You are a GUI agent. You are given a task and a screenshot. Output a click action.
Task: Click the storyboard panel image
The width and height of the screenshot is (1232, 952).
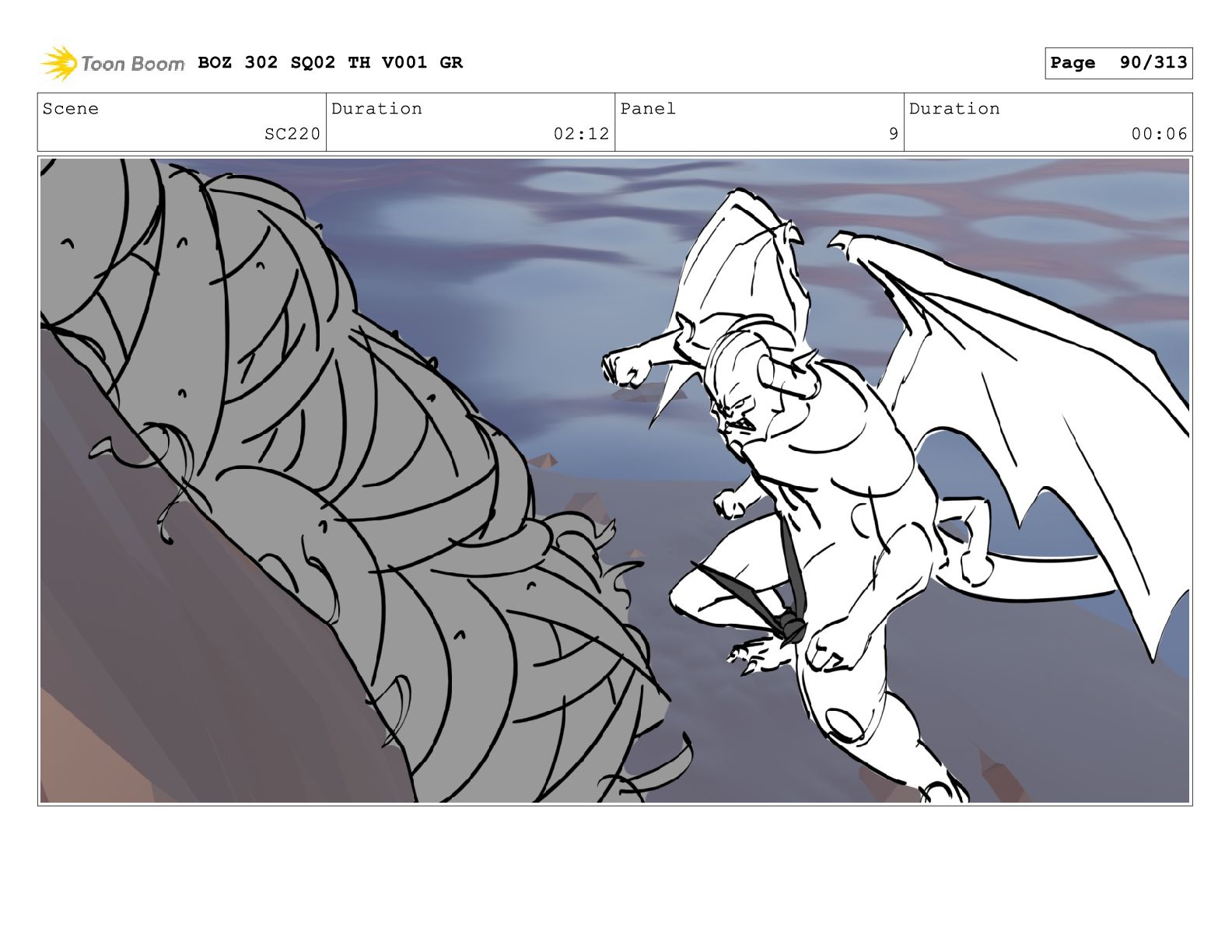(x=615, y=481)
